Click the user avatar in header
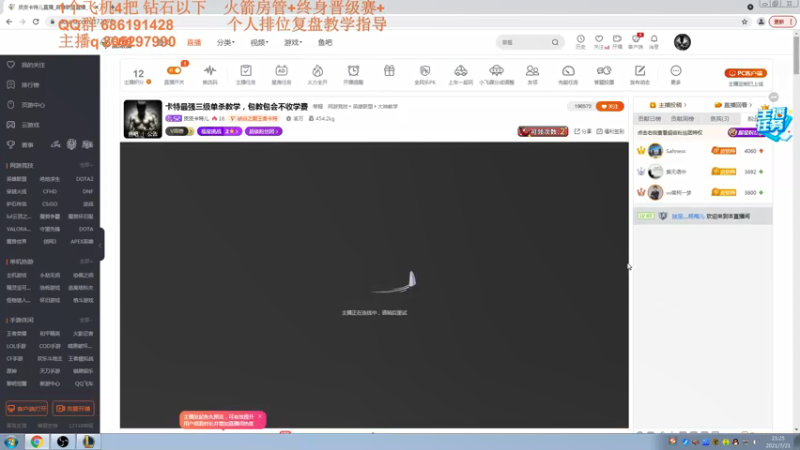Viewport: 800px width, 450px height. 682,42
